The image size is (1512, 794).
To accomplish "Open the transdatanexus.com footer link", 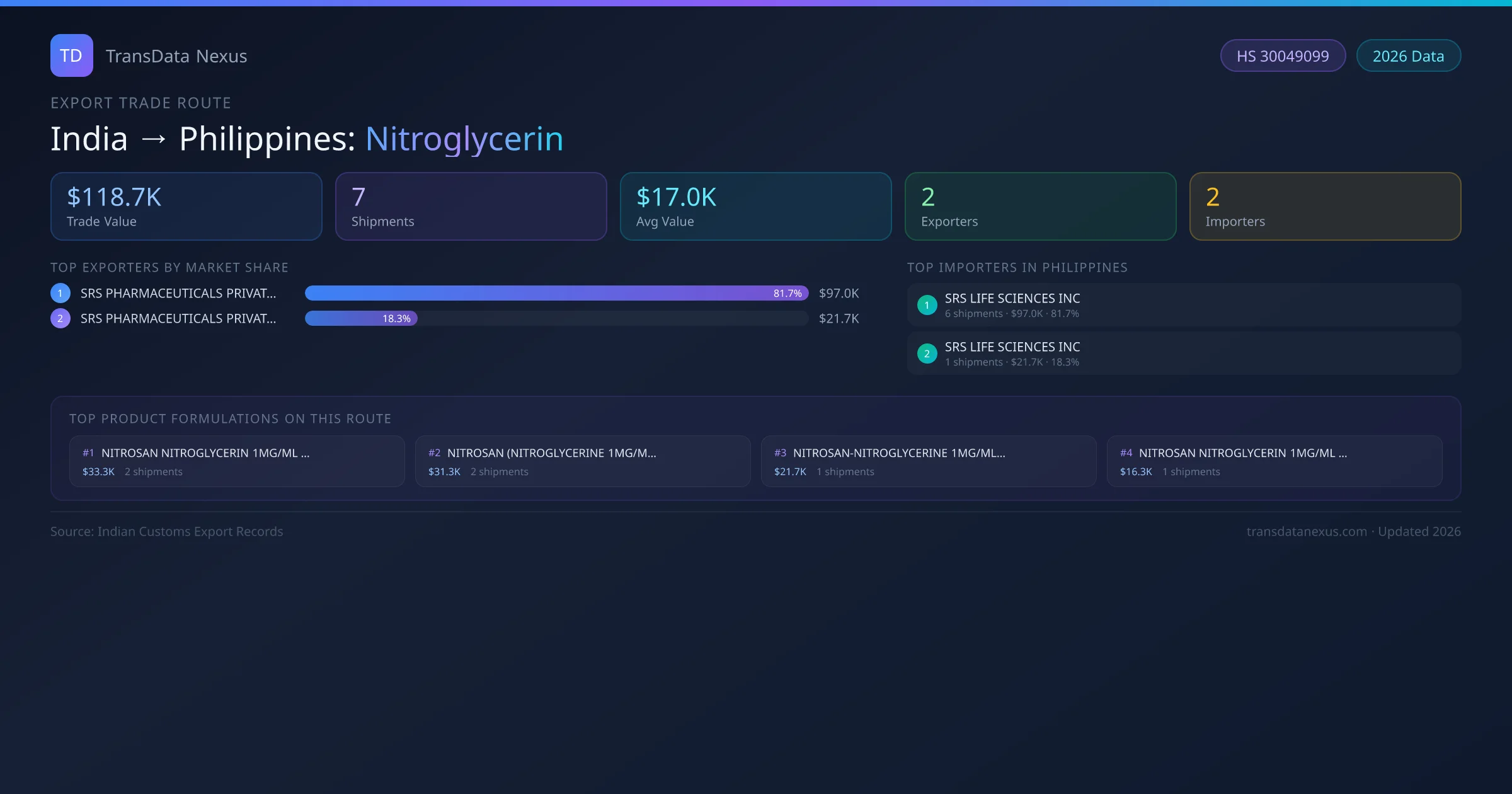I will tap(1305, 531).
